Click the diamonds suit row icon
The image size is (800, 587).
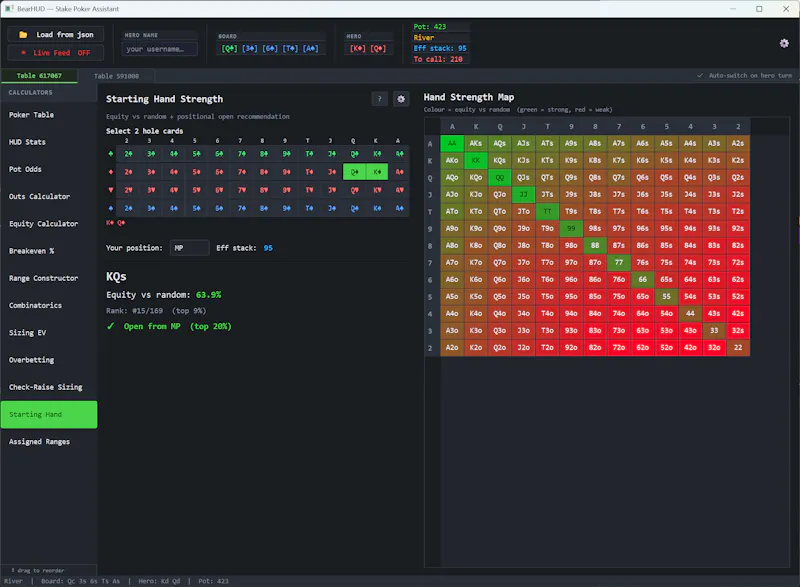pos(111,172)
